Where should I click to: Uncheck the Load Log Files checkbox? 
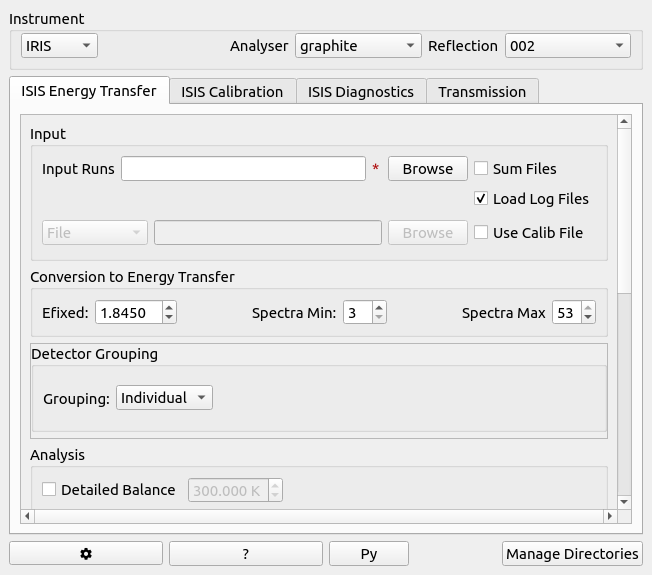(482, 199)
